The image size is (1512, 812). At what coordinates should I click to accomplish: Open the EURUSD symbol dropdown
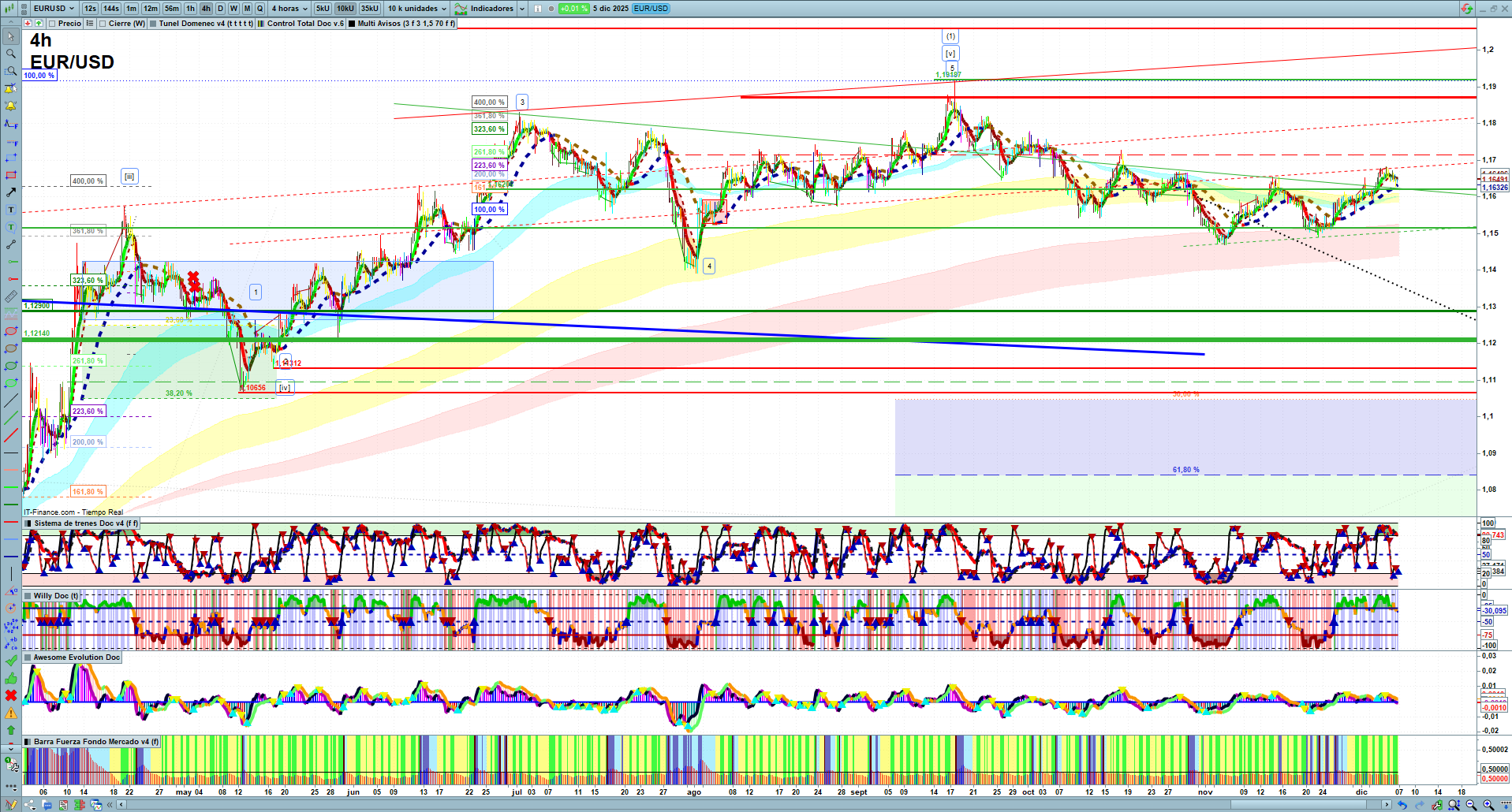tap(54, 9)
